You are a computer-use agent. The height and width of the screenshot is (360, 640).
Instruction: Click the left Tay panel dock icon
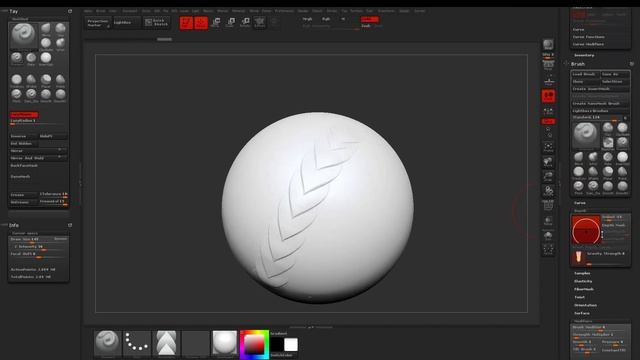tap(70, 11)
